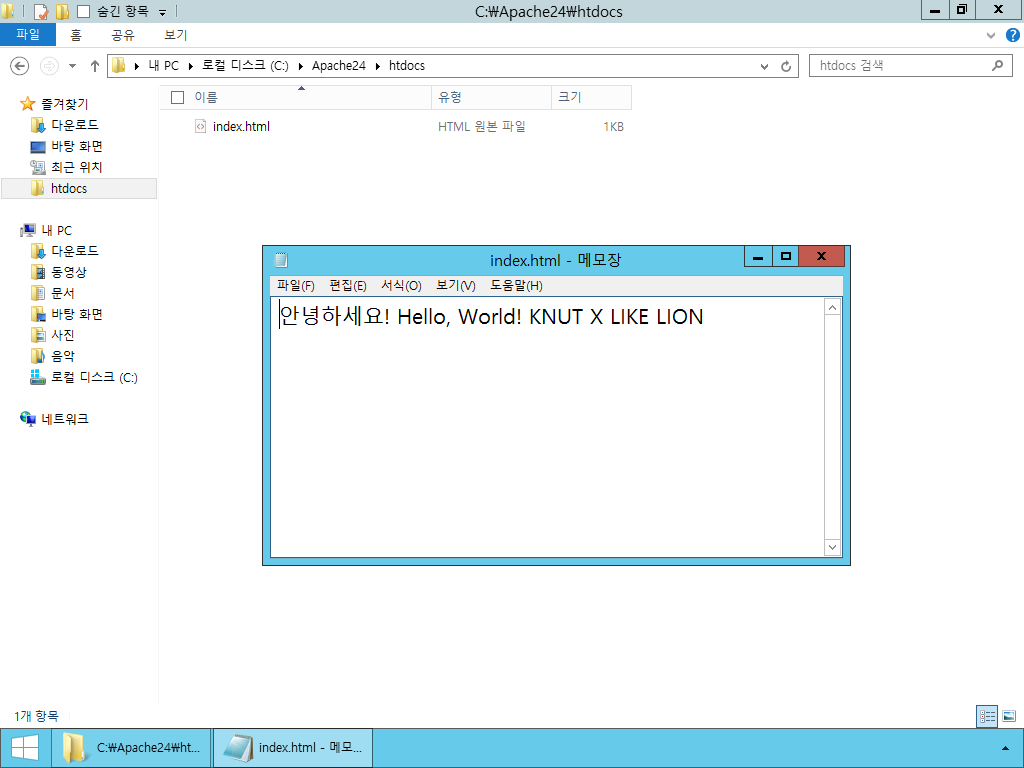This screenshot has height=768, width=1024.
Task: Click the htdocs breadcrumb in address bar
Action: click(407, 65)
